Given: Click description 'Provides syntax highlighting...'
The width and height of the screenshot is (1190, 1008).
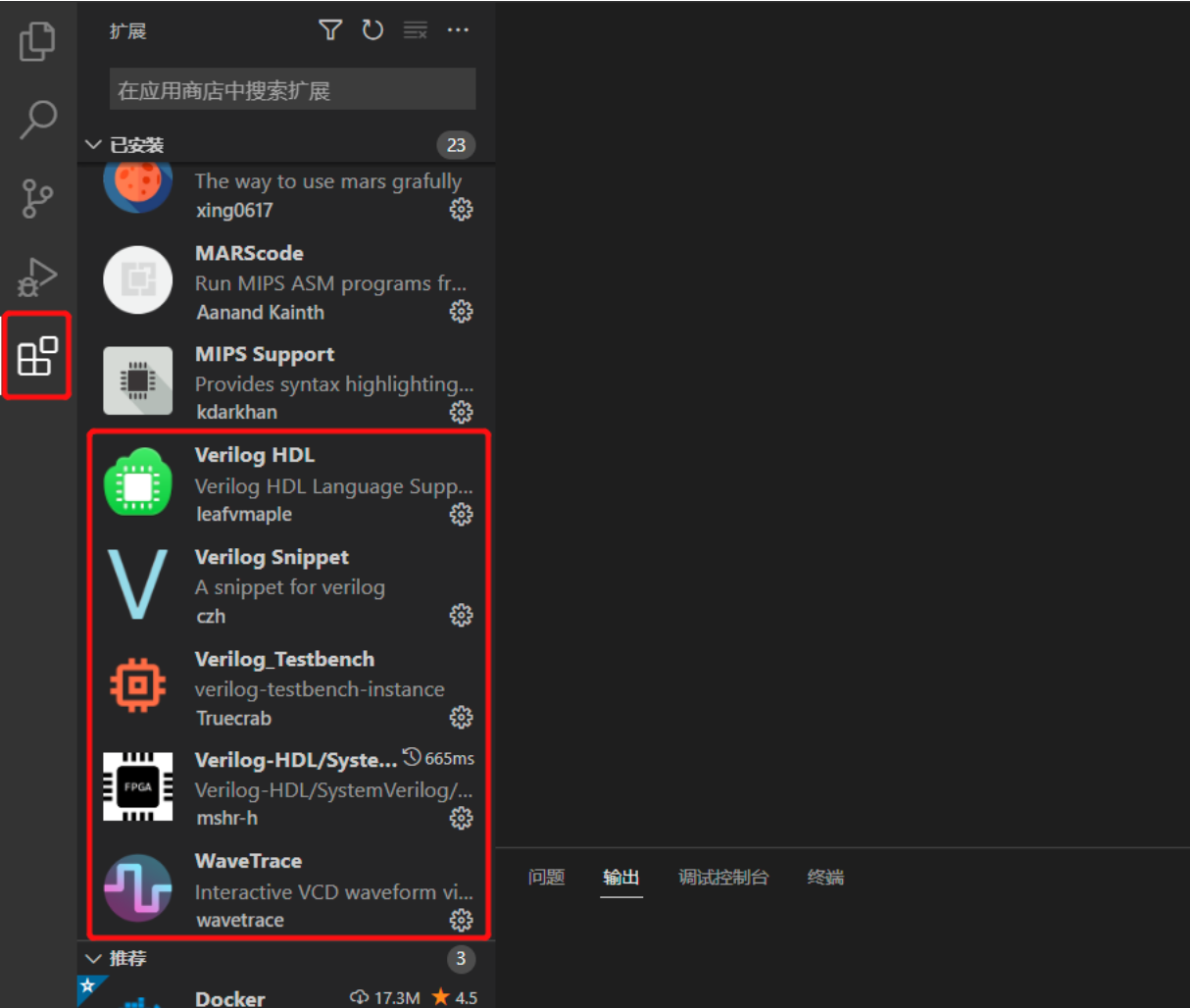Looking at the screenshot, I should click(x=333, y=384).
